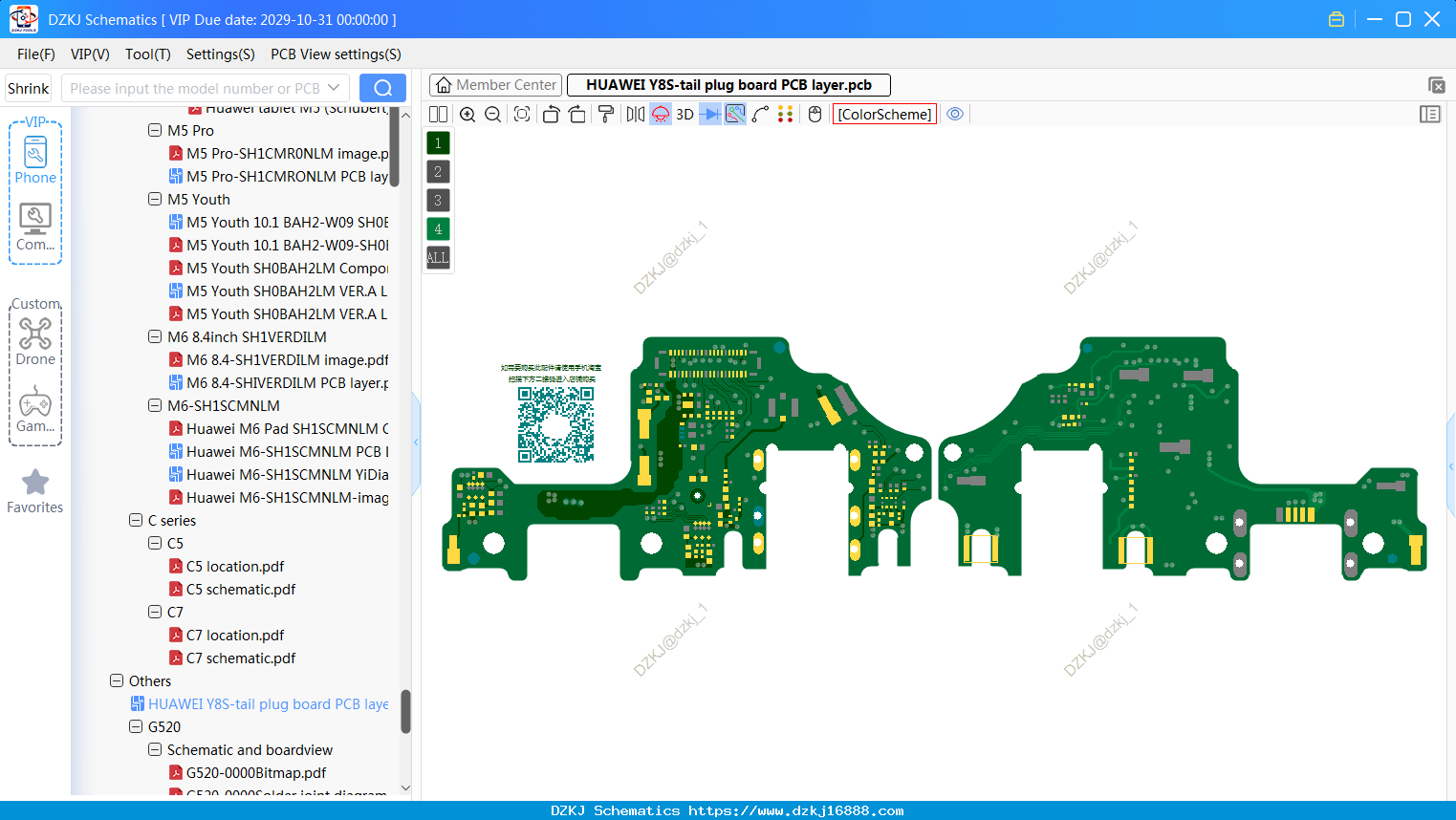The height and width of the screenshot is (820, 1456).
Task: Toggle the eye visibility icon
Action: pyautogui.click(x=955, y=114)
